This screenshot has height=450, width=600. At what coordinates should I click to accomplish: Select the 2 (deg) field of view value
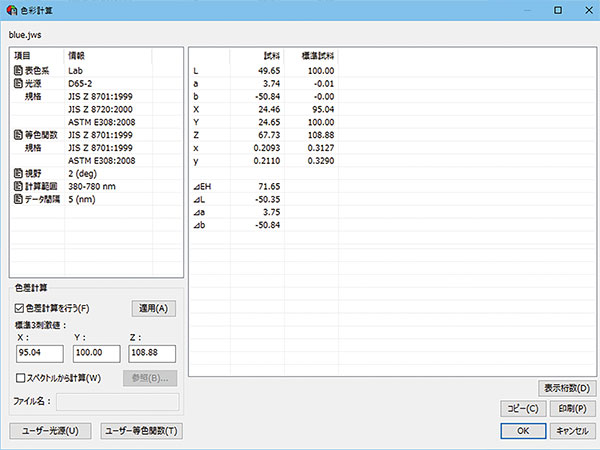[x=82, y=173]
